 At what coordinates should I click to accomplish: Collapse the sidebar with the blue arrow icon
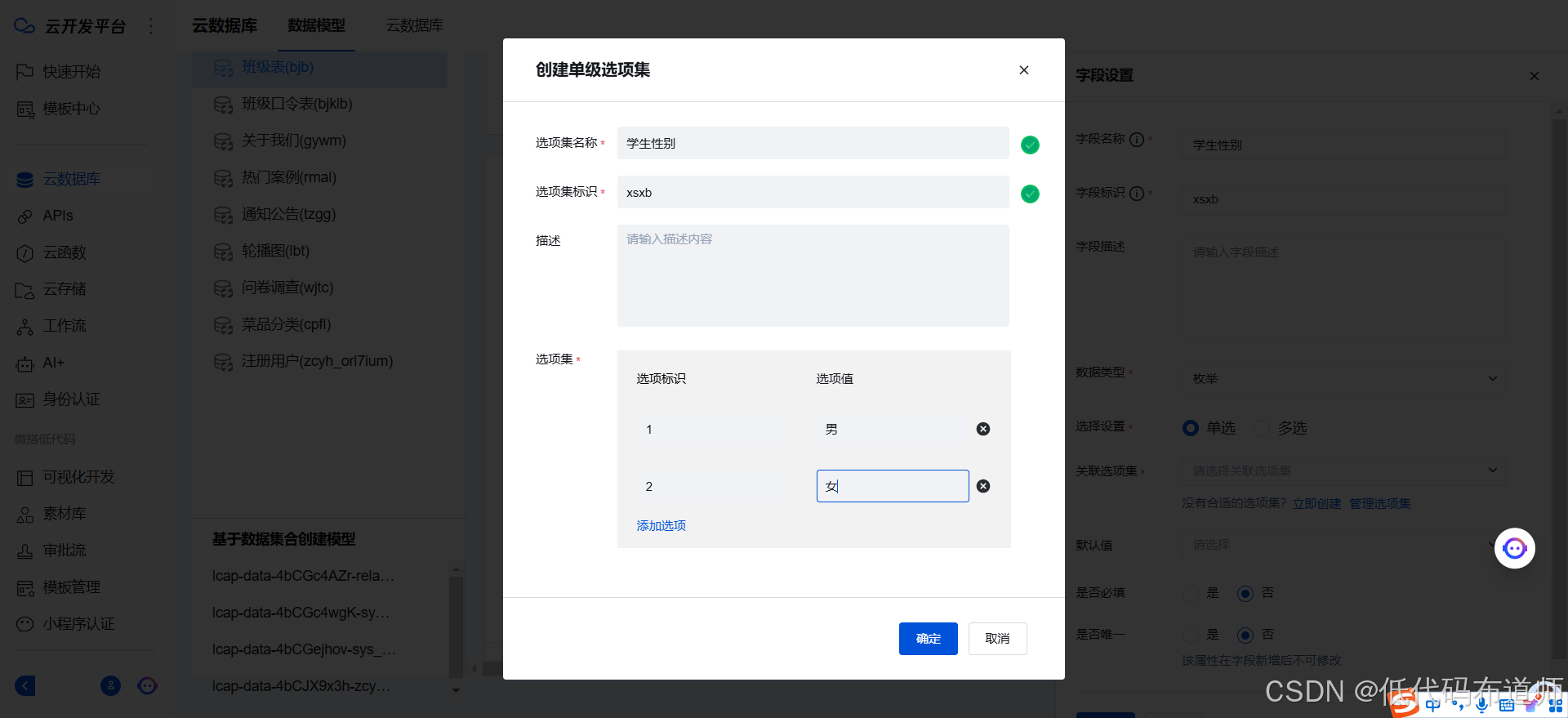pyautogui.click(x=25, y=685)
